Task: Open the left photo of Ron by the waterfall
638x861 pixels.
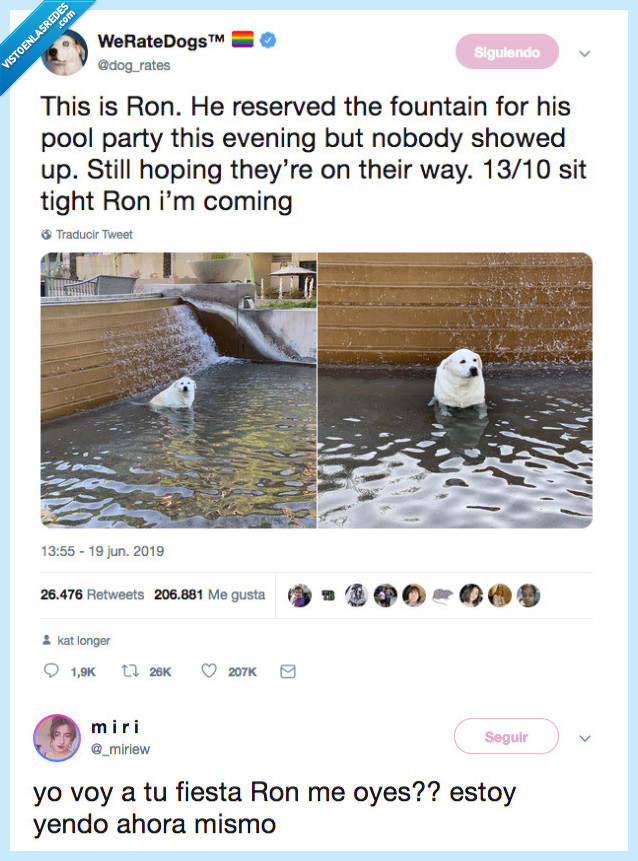Action: click(178, 390)
